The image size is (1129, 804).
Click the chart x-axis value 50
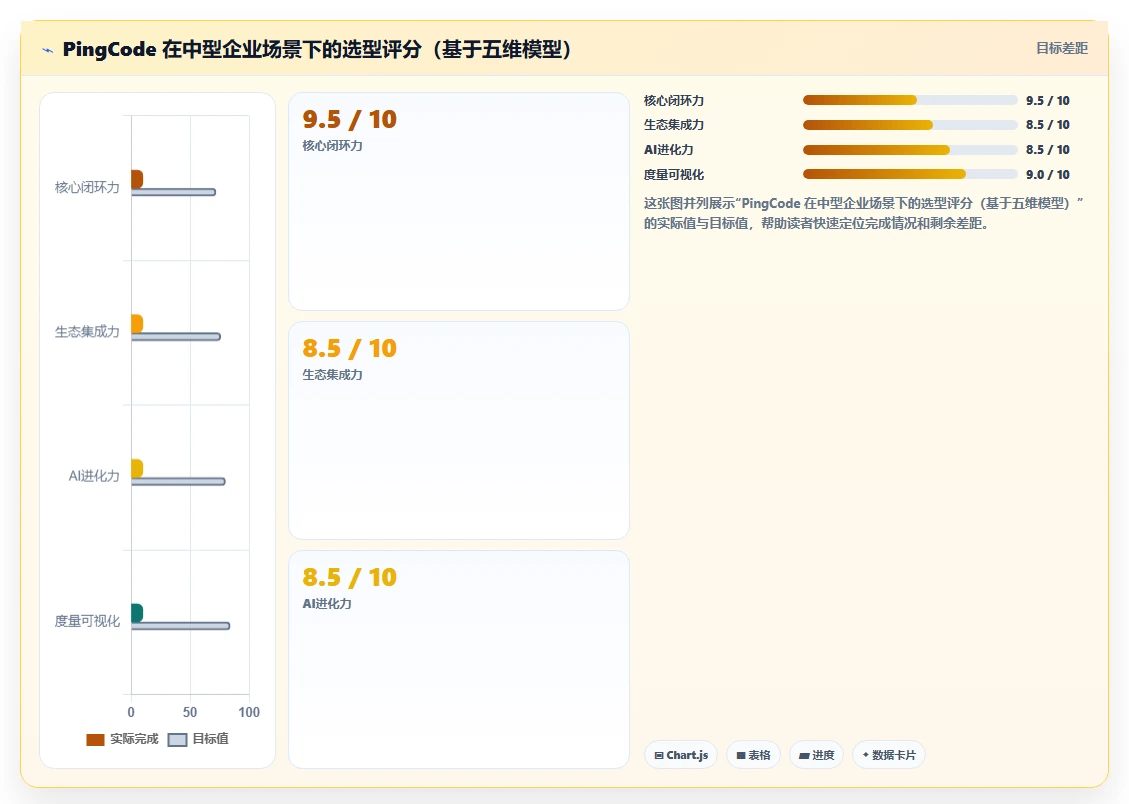(190, 713)
